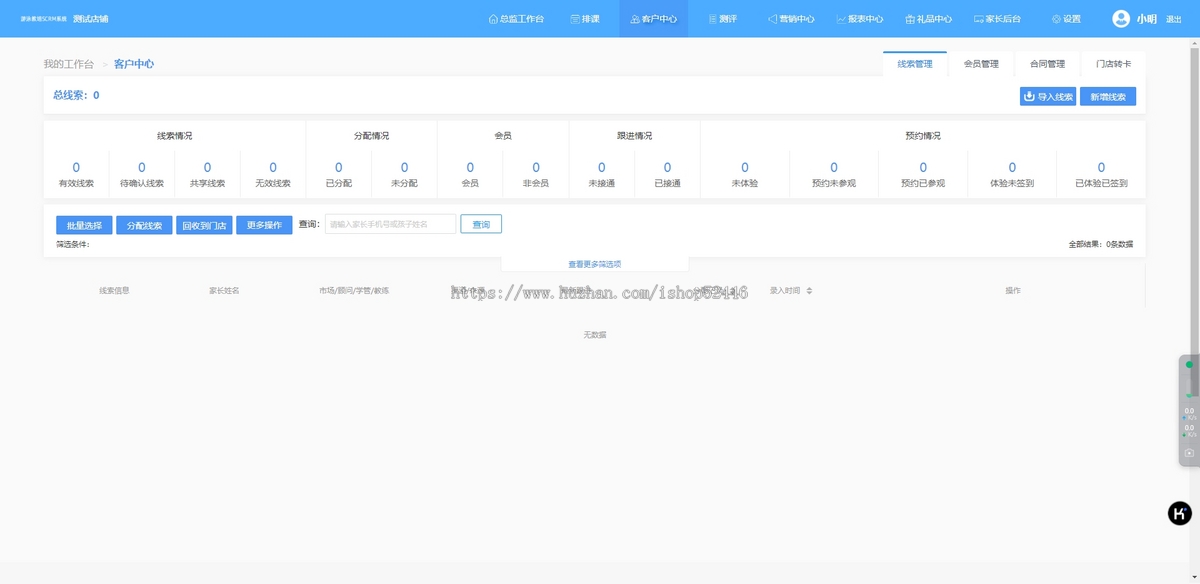Click the 新增线索 button
The width and height of the screenshot is (1200, 584).
pyautogui.click(x=1108, y=97)
